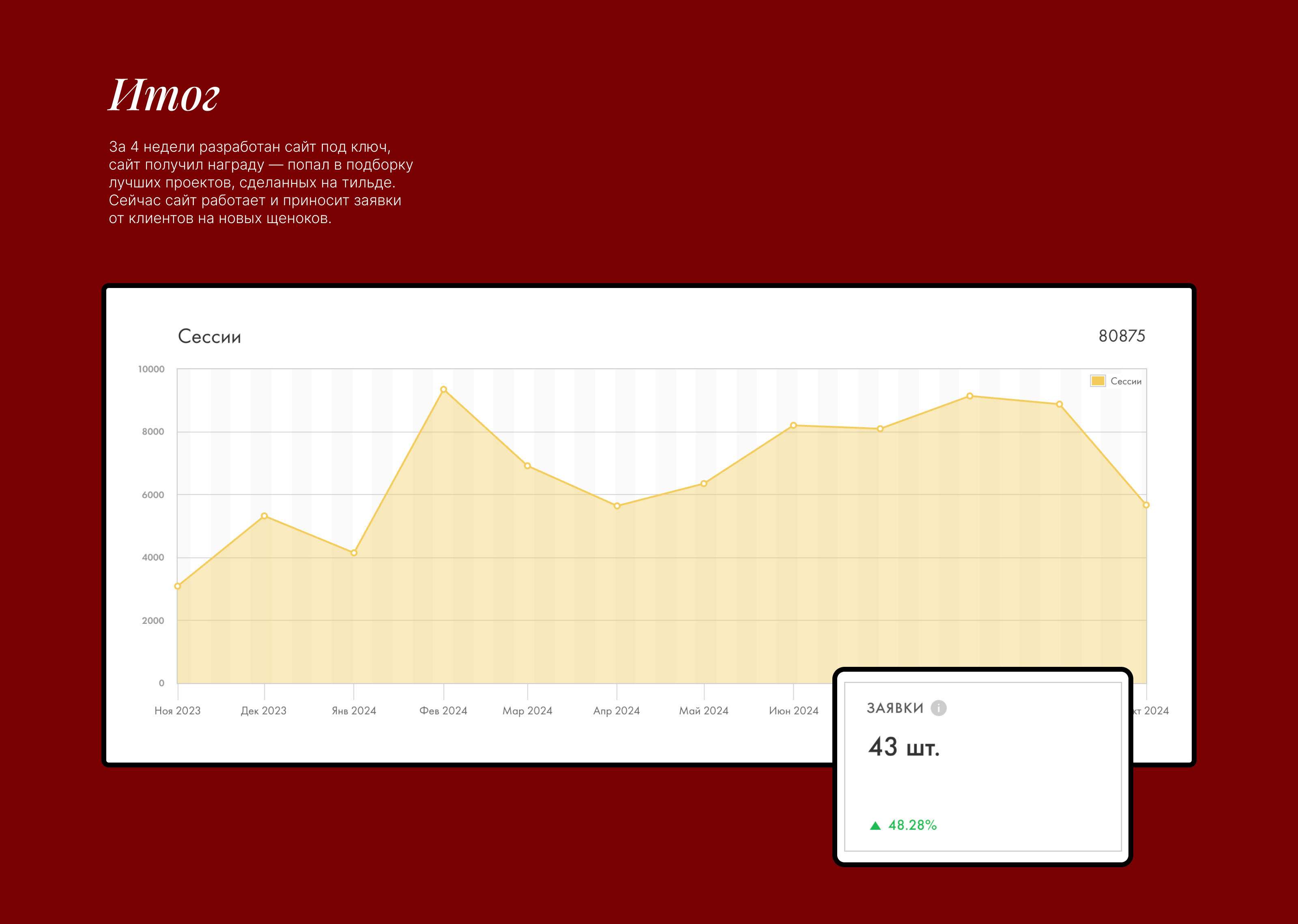Click the Итог heading
Viewport: 1298px width, 924px height.
(164, 95)
